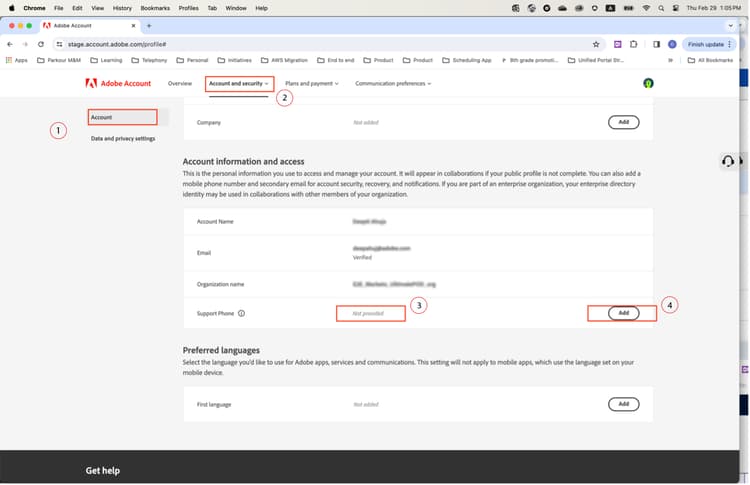Open the headset support chat icon
This screenshot has height=485, width=750.
click(728, 161)
